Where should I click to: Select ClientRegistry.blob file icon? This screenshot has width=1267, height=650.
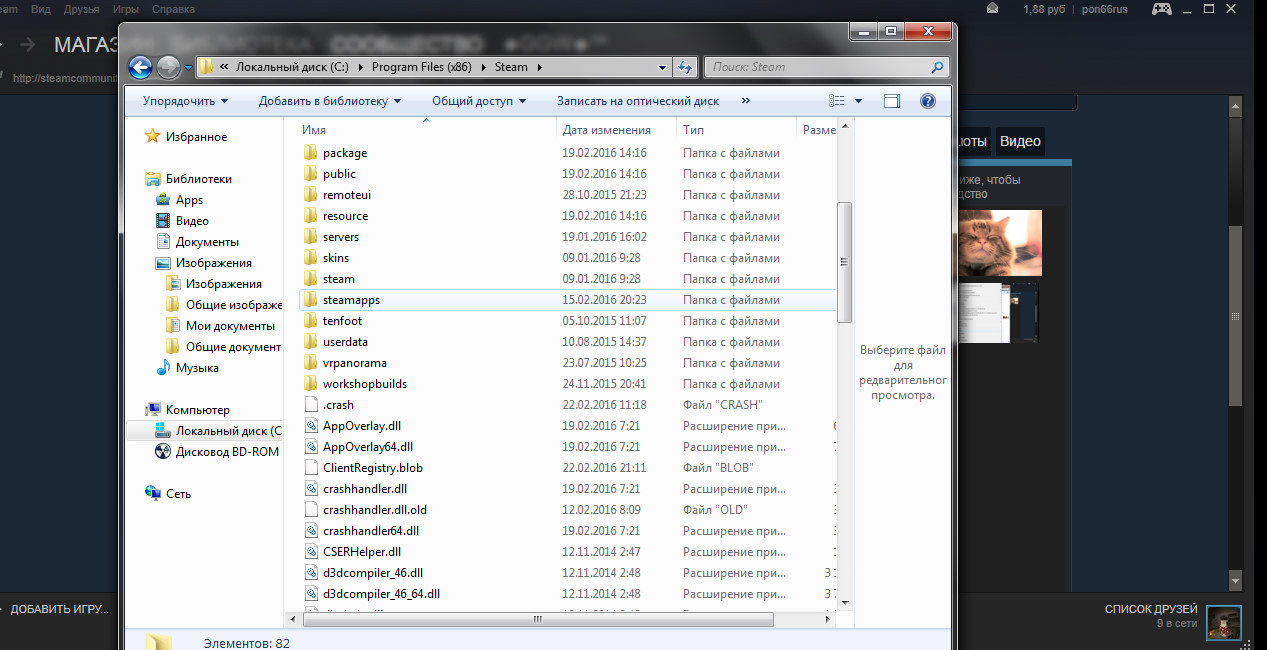[310, 468]
